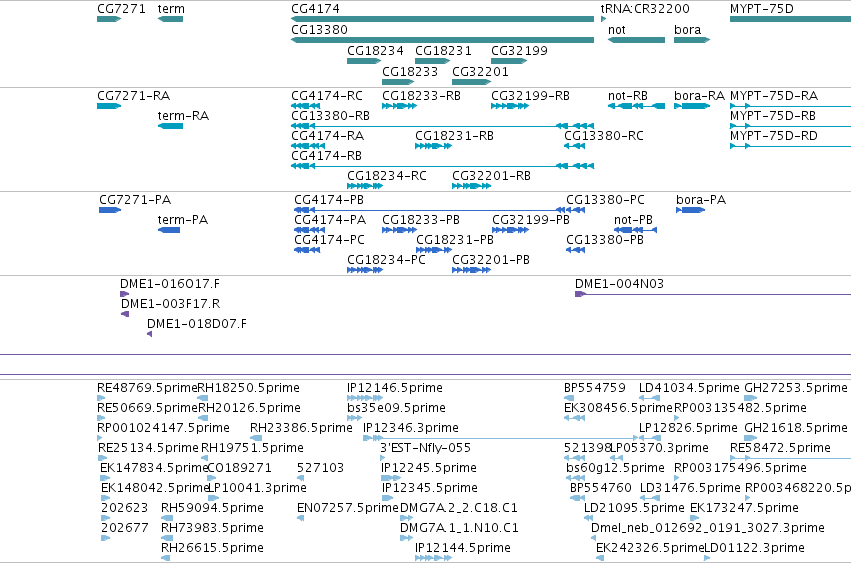The height and width of the screenshot is (563, 851).
Task: Select the CG32201-PB protein feature
Action: [x=471, y=270]
